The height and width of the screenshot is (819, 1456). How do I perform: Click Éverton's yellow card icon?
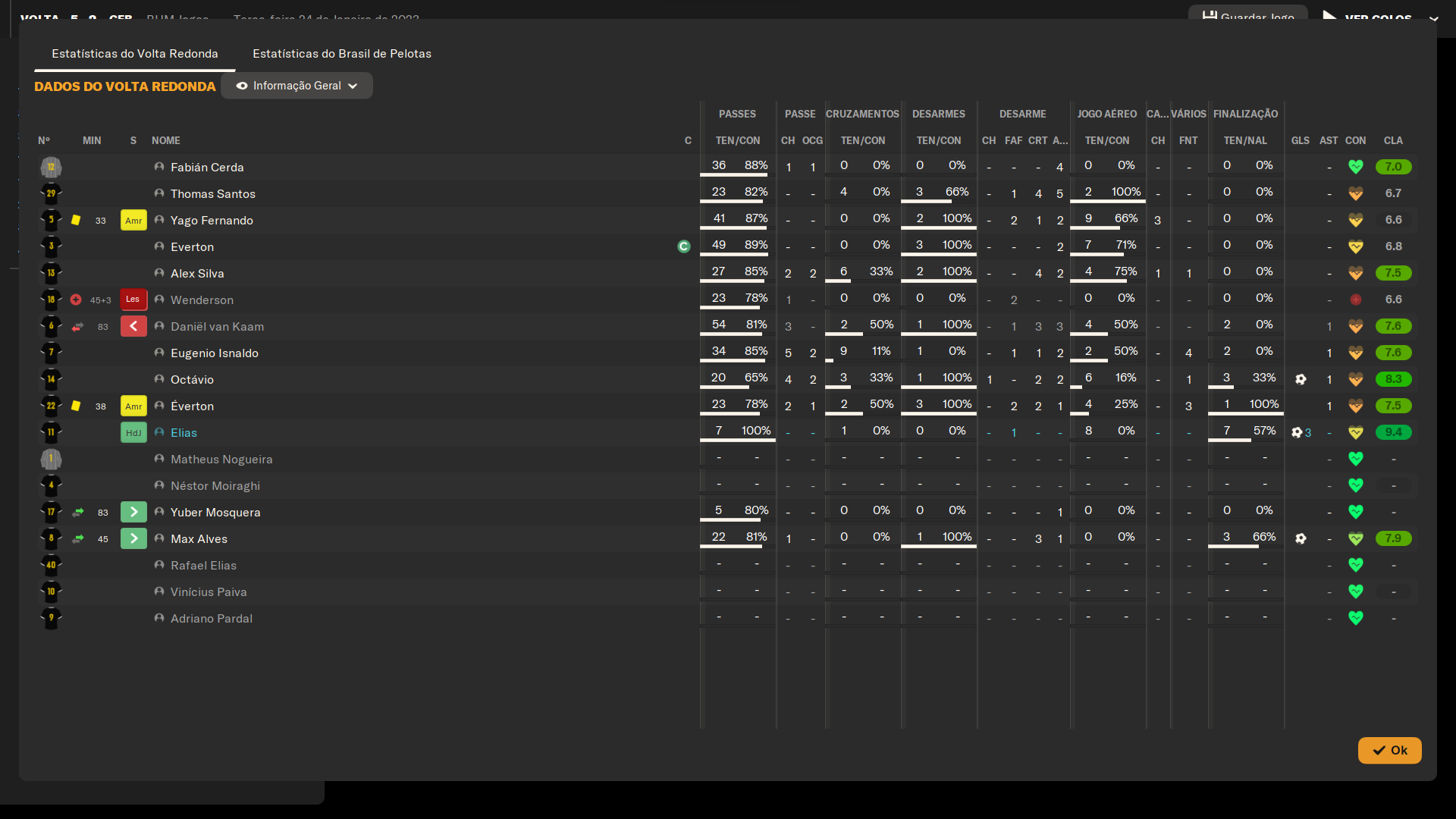(76, 406)
